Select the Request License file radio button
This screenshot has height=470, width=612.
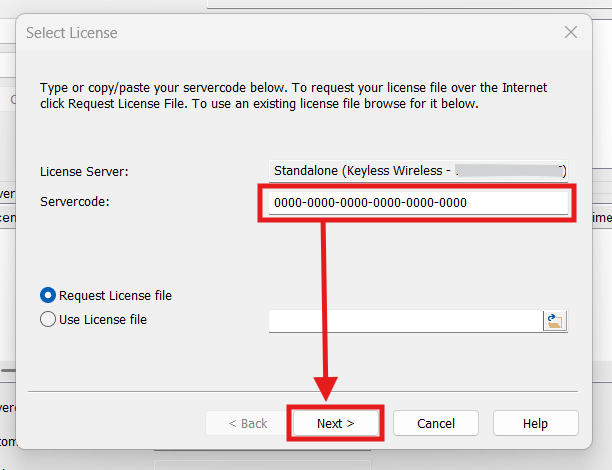[x=48, y=296]
